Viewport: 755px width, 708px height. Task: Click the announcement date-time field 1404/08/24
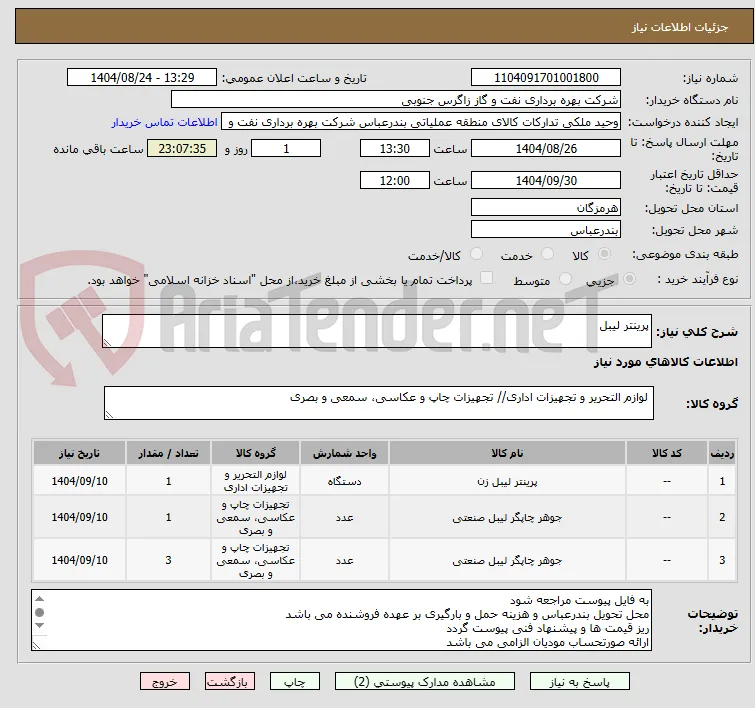[x=142, y=78]
